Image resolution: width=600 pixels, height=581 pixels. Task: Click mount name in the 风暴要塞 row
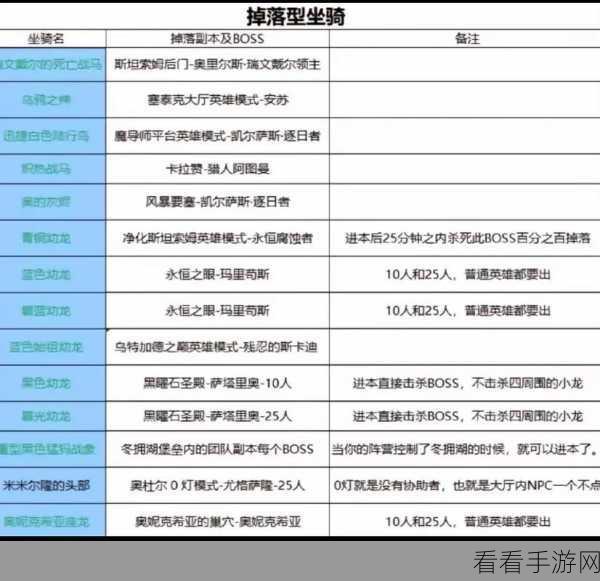point(46,202)
